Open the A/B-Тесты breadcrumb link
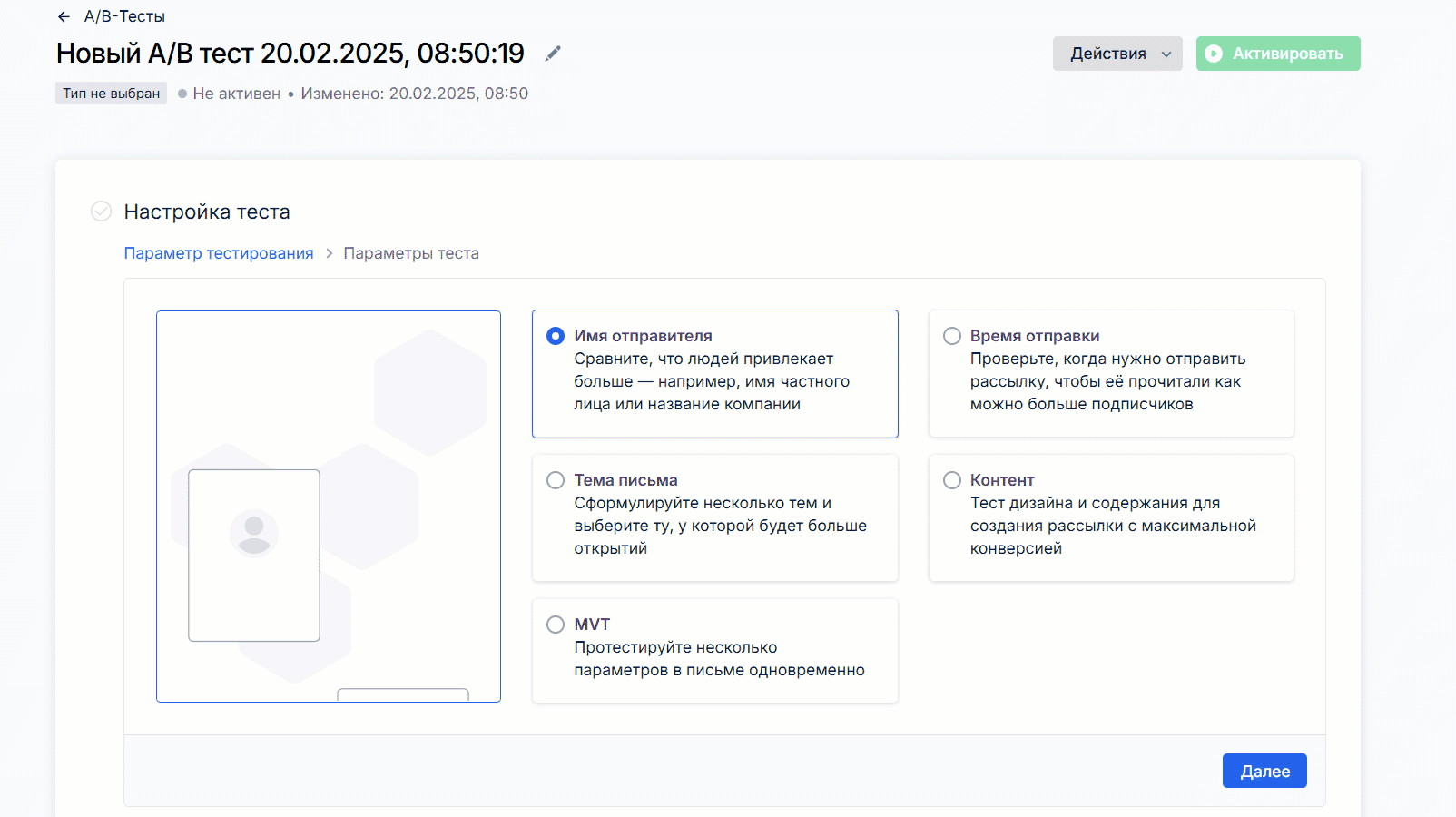Image resolution: width=1456 pixels, height=817 pixels. 124,16
